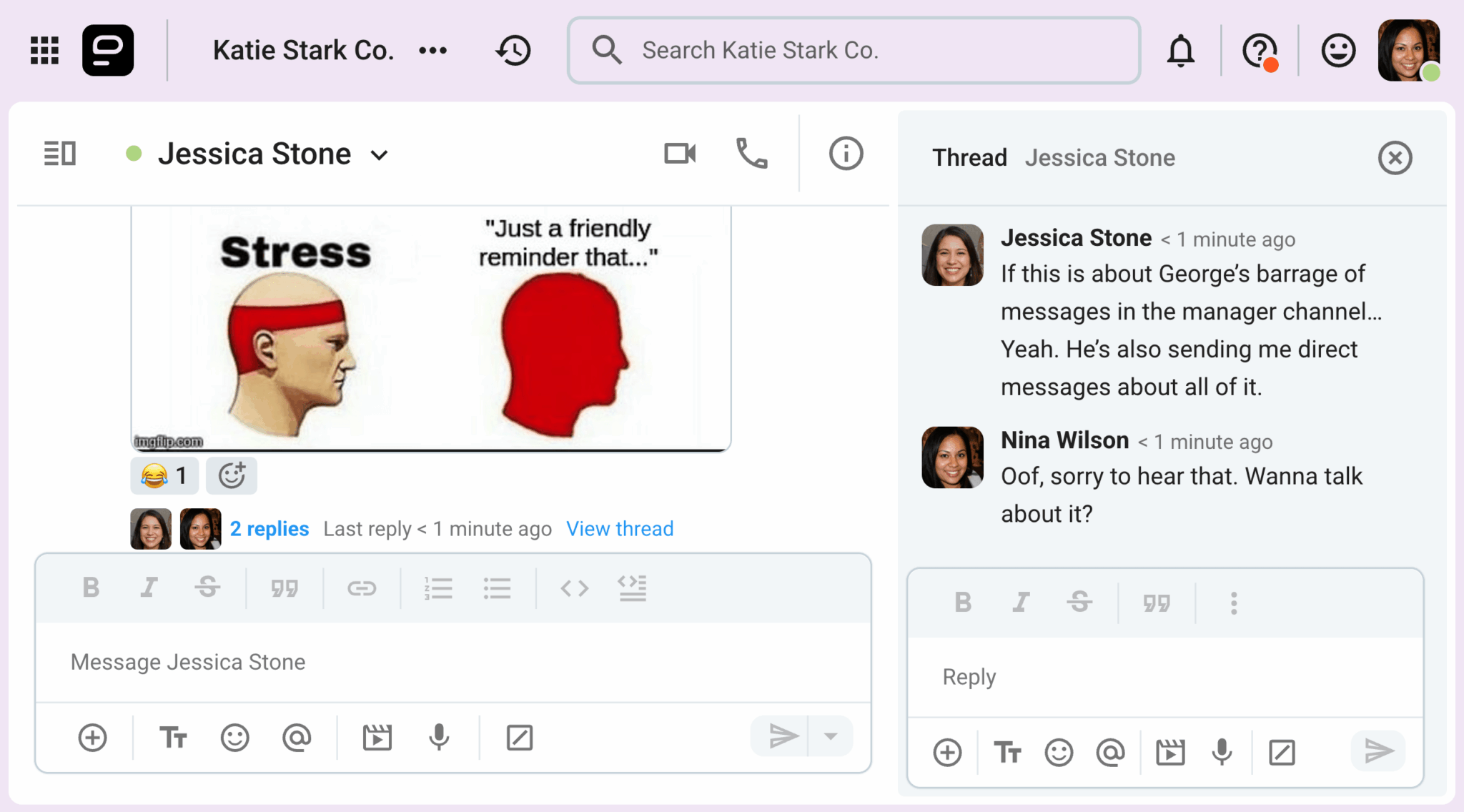Viewport: 1464px width, 812px height.
Task: Click the thread Reply input field
Action: [x=1165, y=677]
